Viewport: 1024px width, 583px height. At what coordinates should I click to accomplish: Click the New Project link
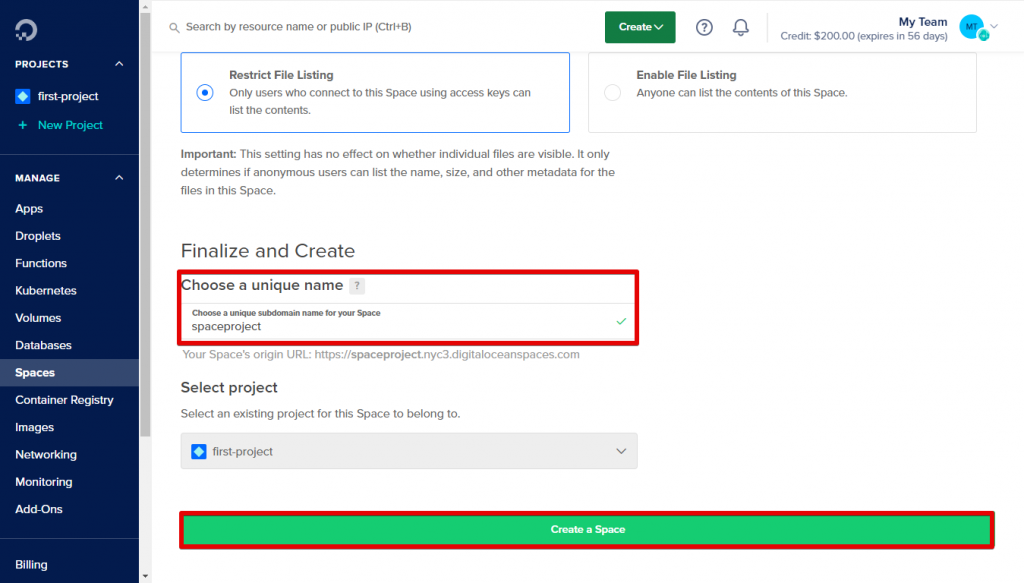coord(66,124)
